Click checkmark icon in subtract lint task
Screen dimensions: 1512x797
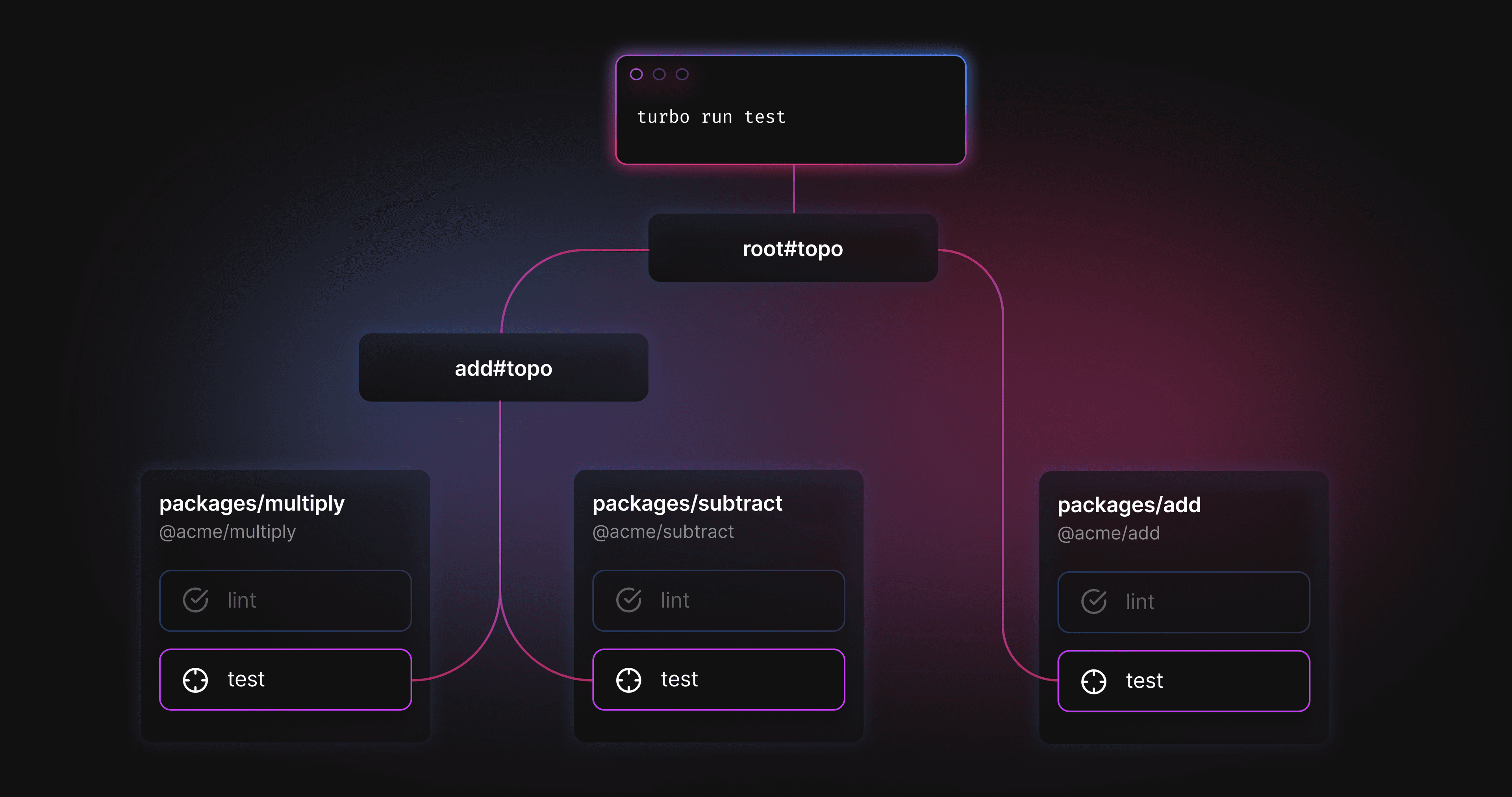(629, 600)
